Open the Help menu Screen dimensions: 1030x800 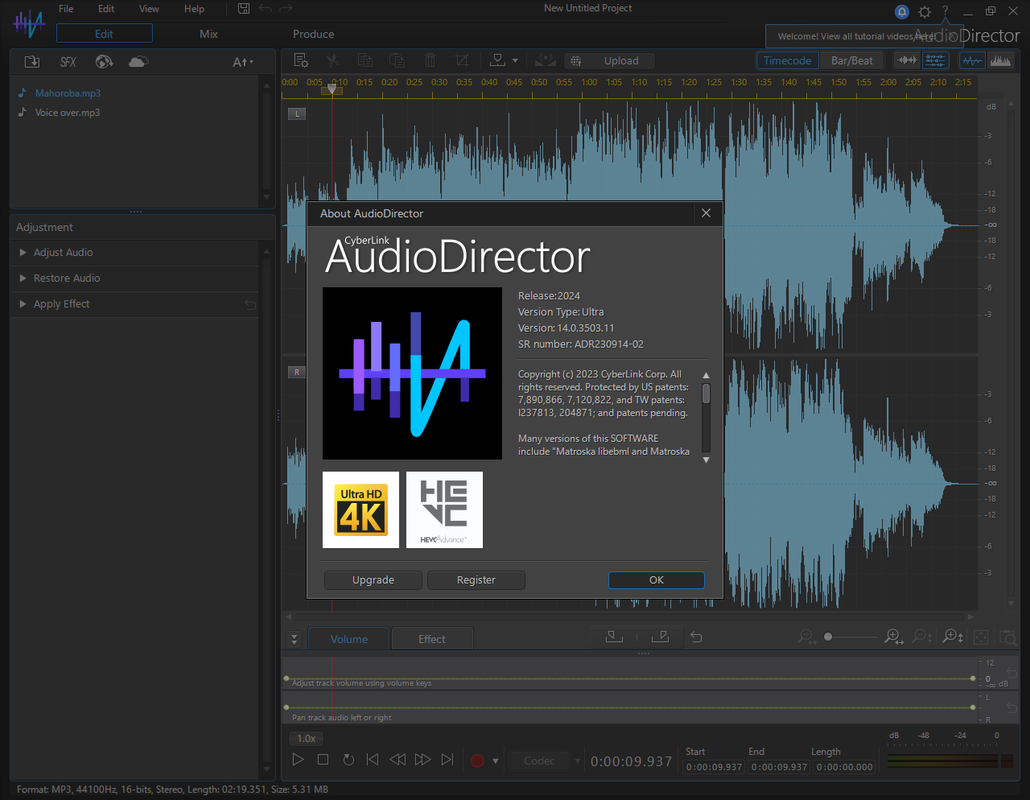coord(194,9)
